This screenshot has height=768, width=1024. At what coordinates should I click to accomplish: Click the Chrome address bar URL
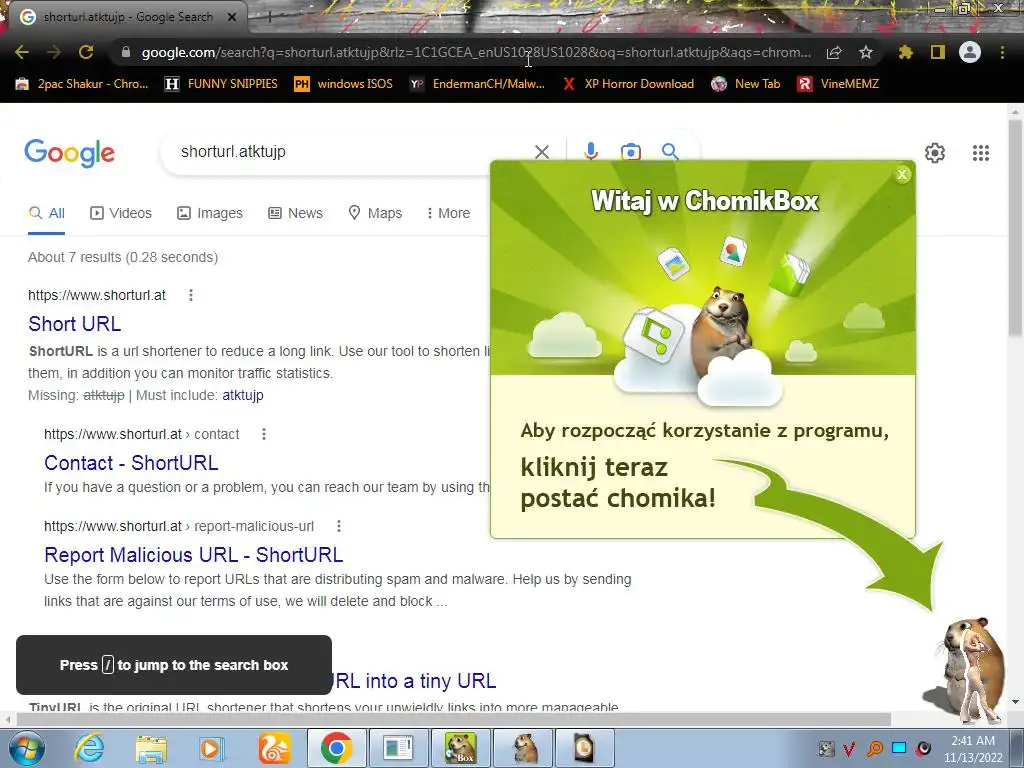point(476,52)
